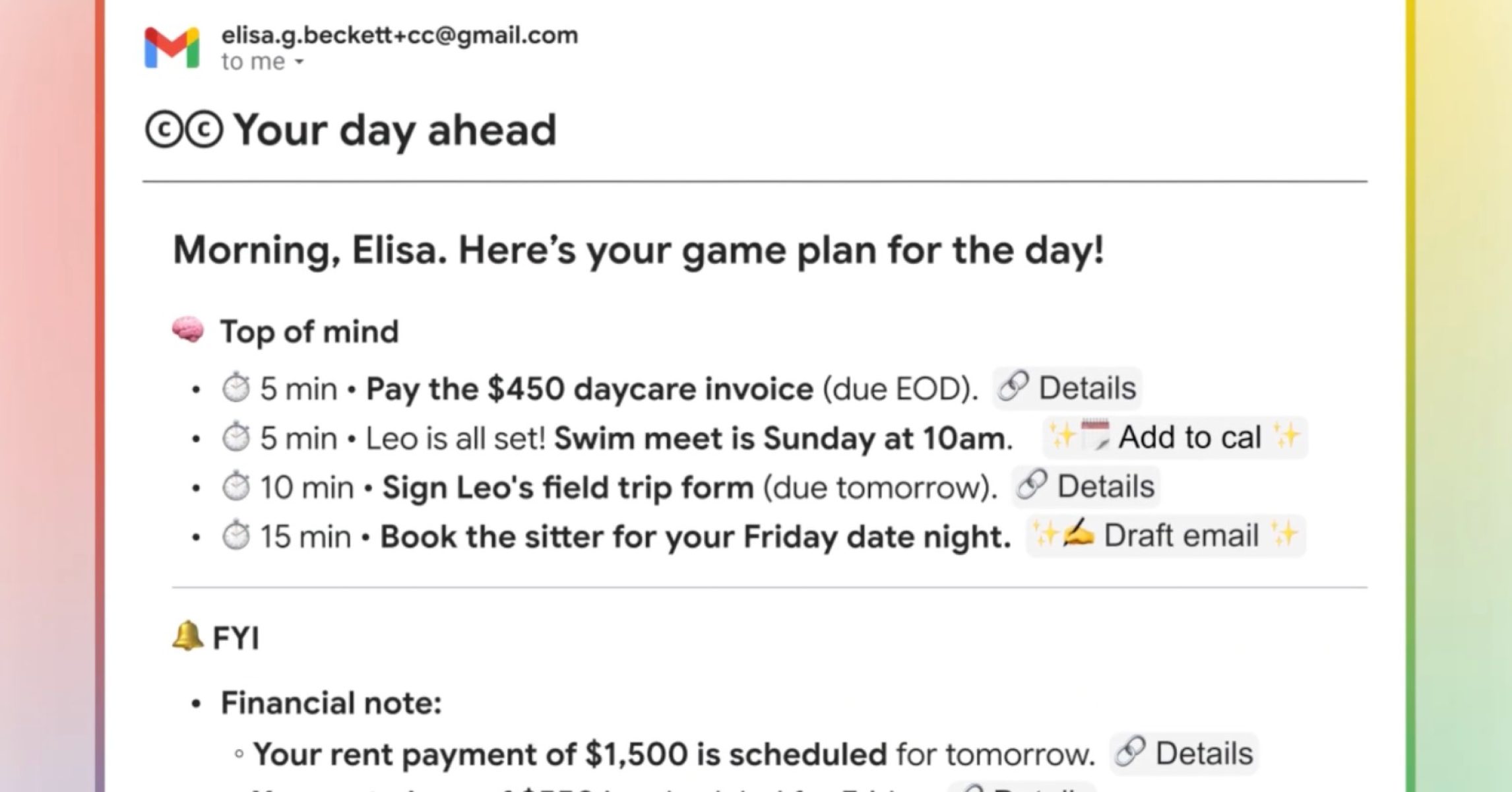Open Details for the daycare invoice
Screen dimensions: 1512x792
pyautogui.click(x=1067, y=387)
